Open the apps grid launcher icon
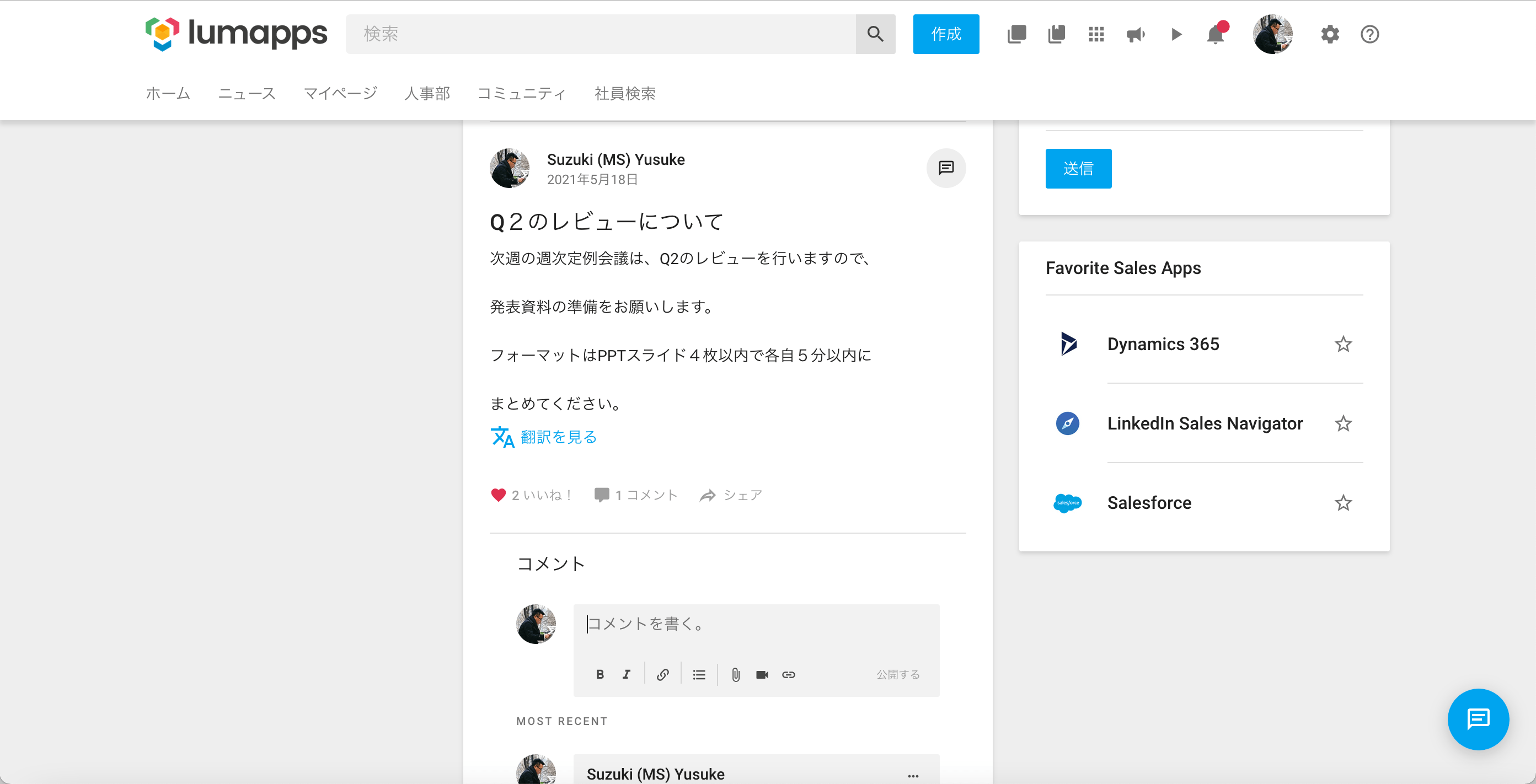The image size is (1536, 784). click(1096, 35)
